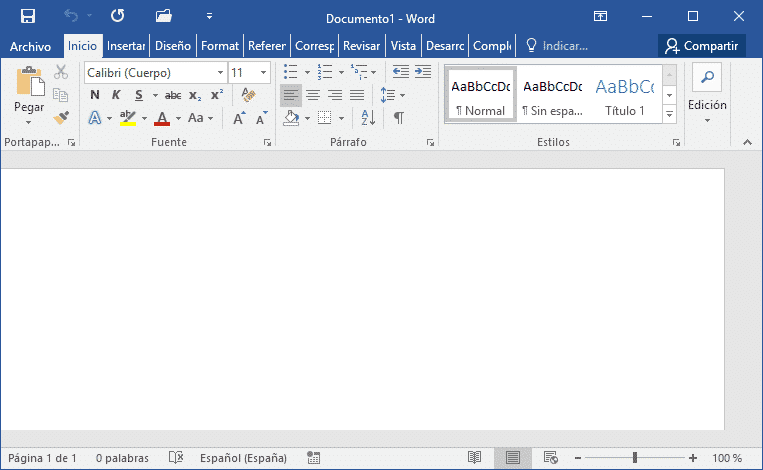Open the Calibri (Cuerpo) font name dropdown

[x=219, y=73]
